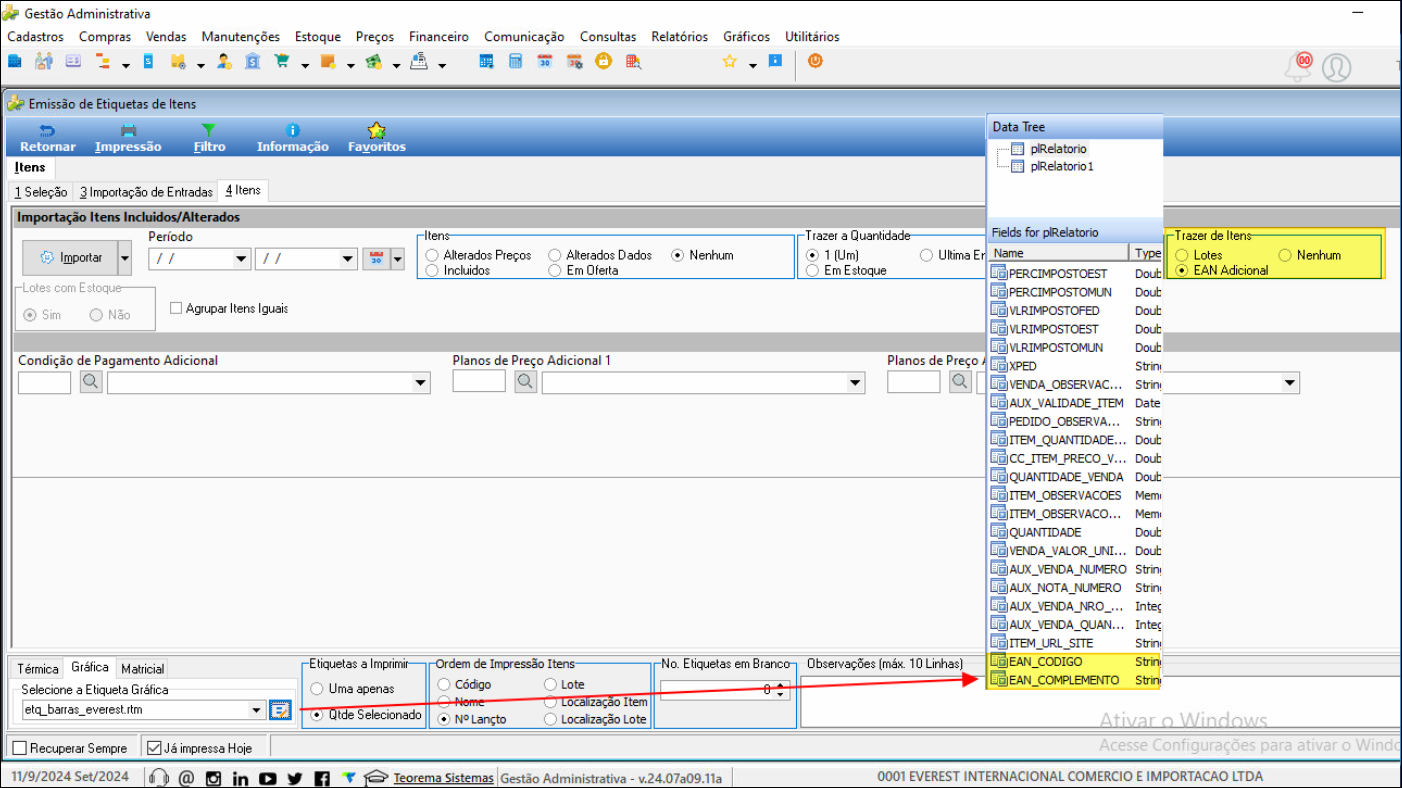Open the second Período date dropdown
The width and height of the screenshot is (1402, 788).
click(348, 259)
